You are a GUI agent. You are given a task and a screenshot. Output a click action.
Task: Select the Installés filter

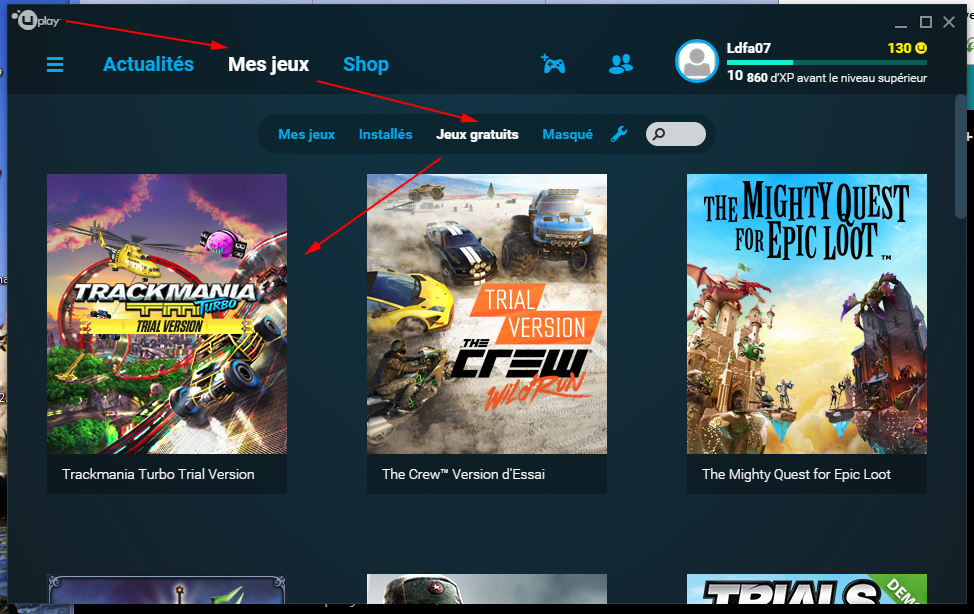pyautogui.click(x=385, y=134)
